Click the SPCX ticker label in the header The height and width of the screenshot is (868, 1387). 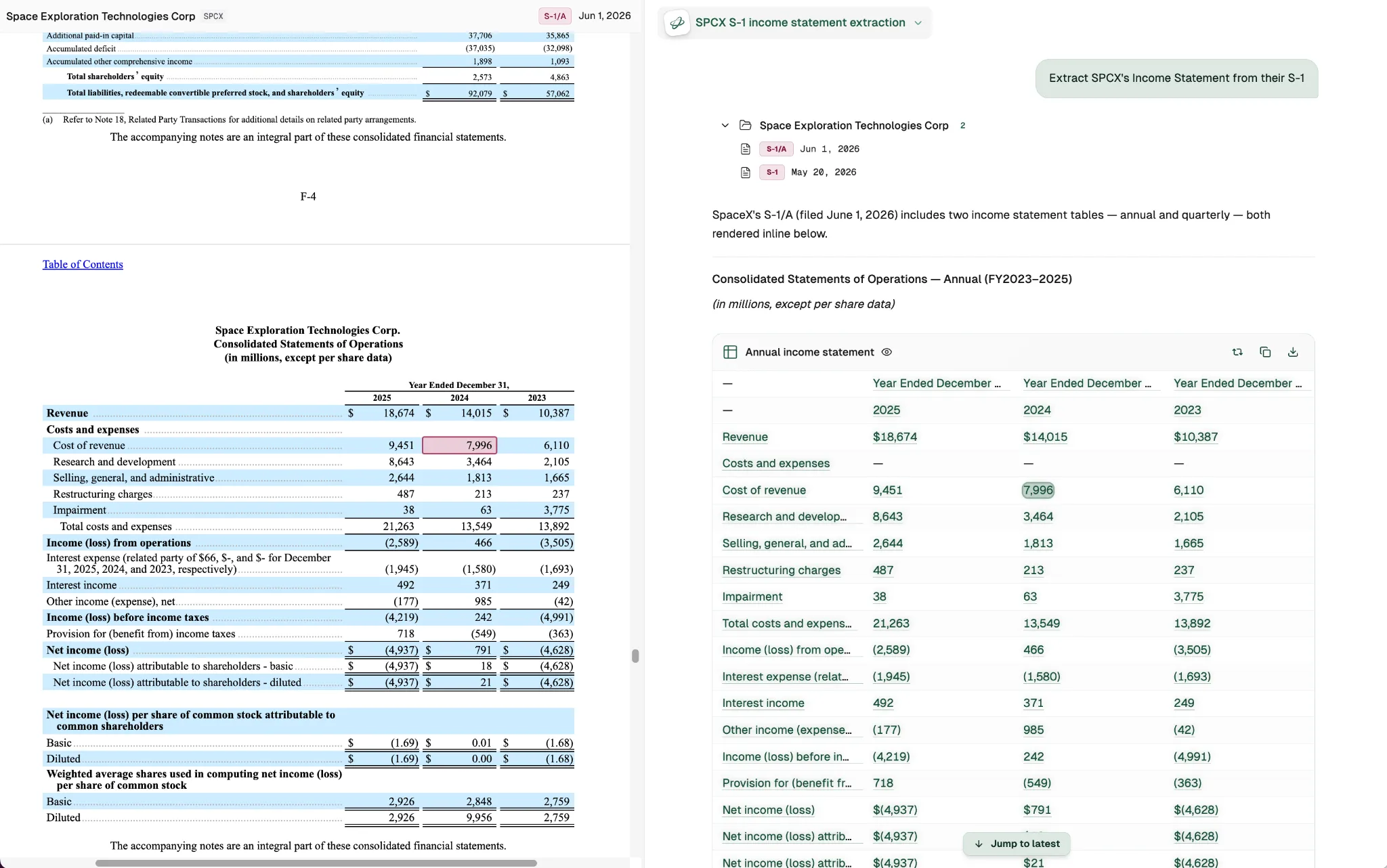[213, 16]
